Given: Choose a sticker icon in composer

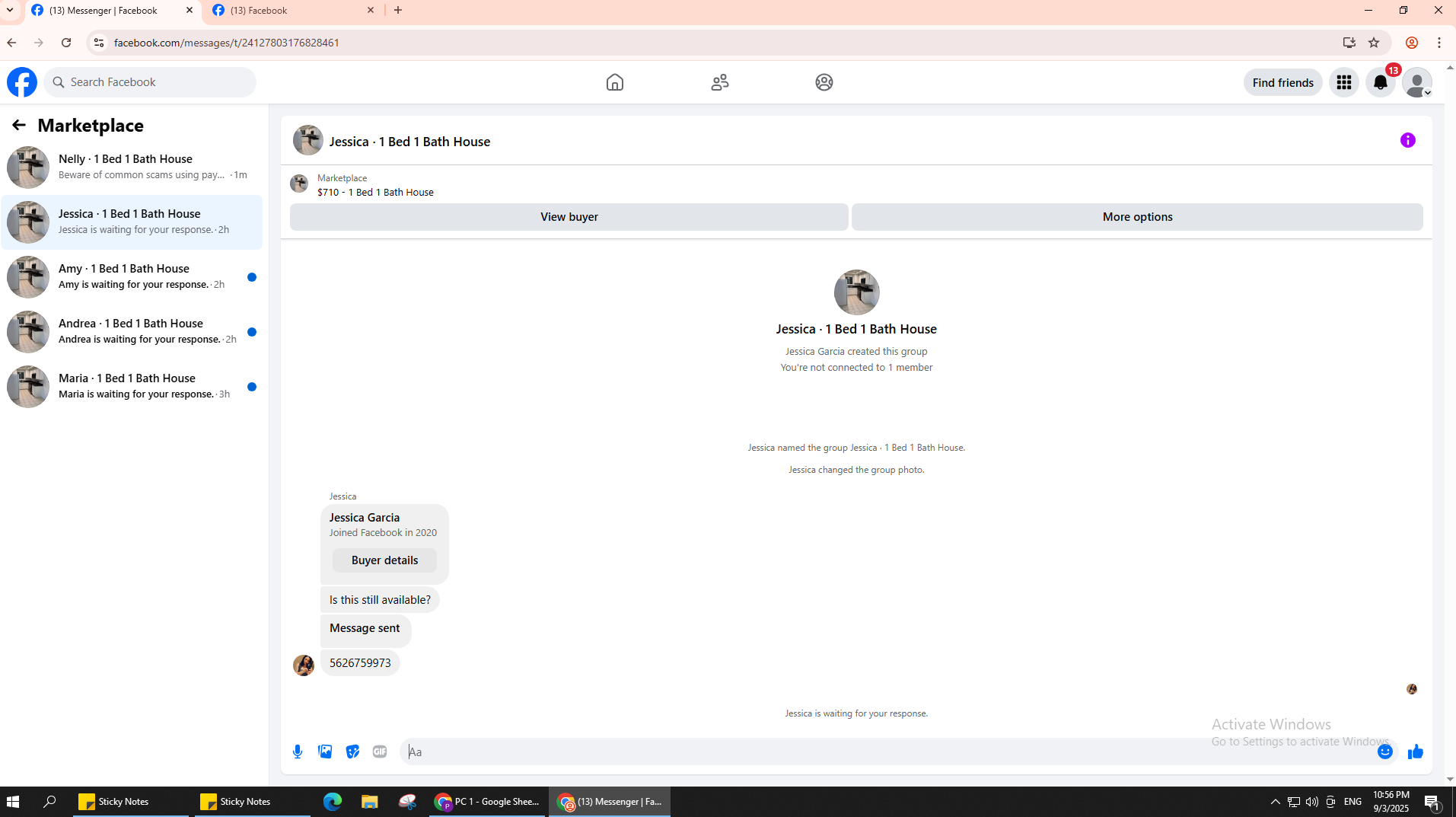Looking at the screenshot, I should (x=352, y=752).
